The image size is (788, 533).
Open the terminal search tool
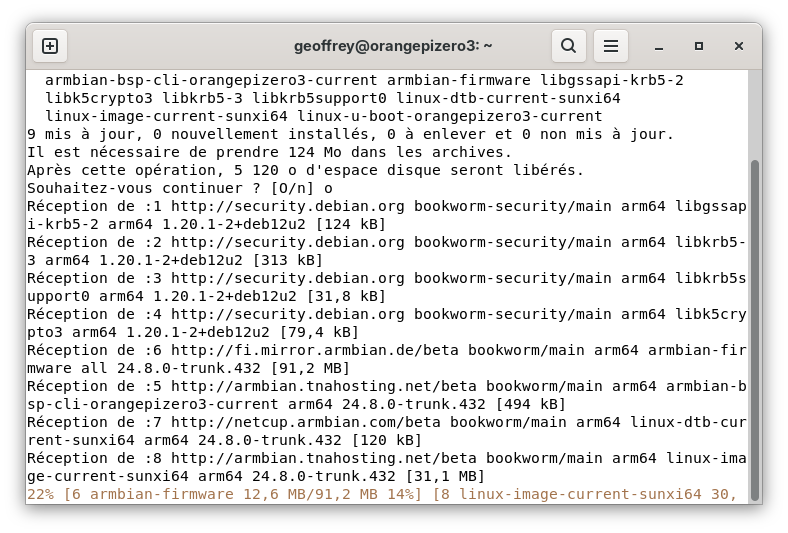[x=568, y=46]
